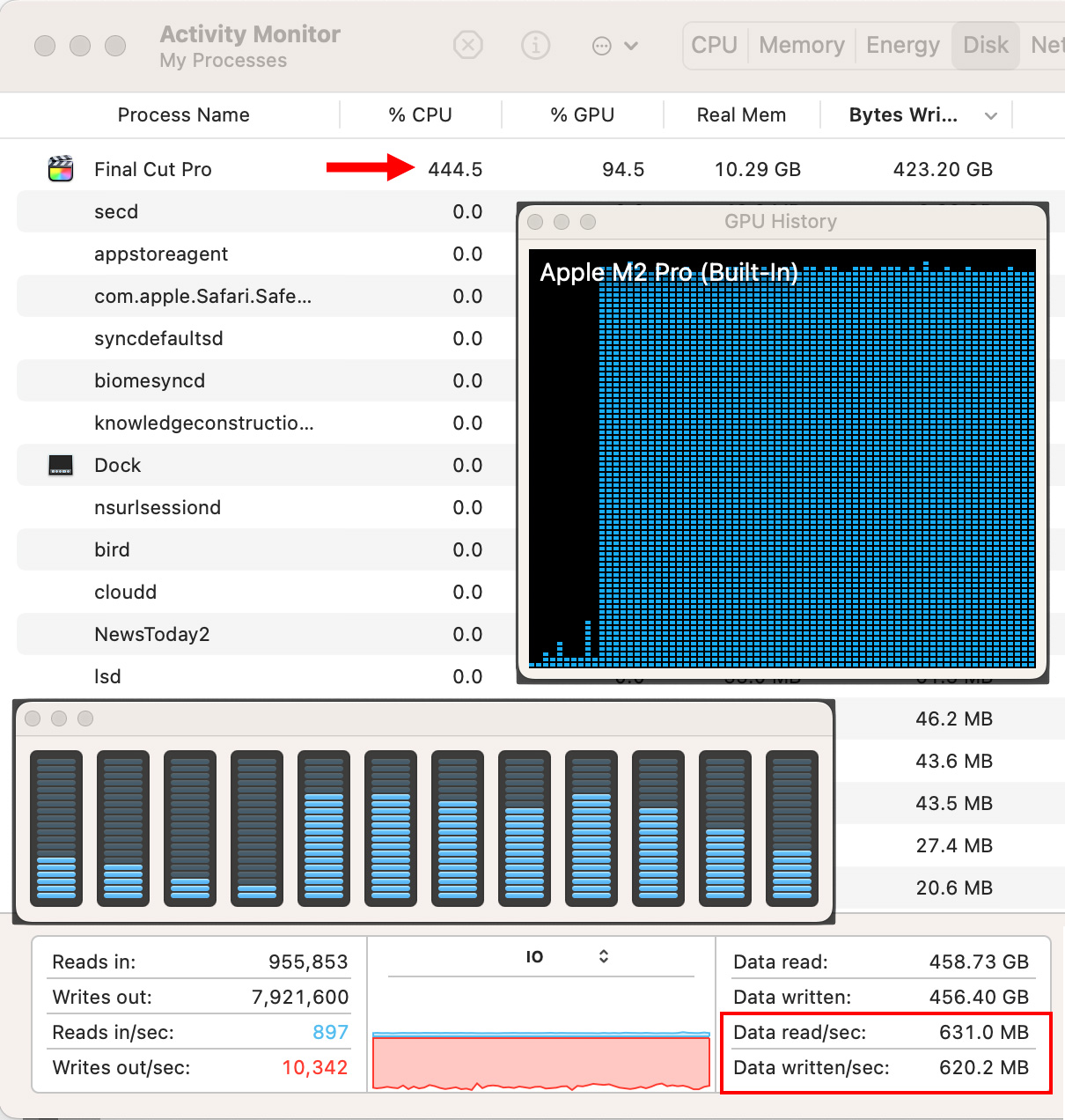This screenshot has height=1120, width=1065.
Task: Click the Data read value 458.73 GB
Action: pyautogui.click(x=979, y=962)
